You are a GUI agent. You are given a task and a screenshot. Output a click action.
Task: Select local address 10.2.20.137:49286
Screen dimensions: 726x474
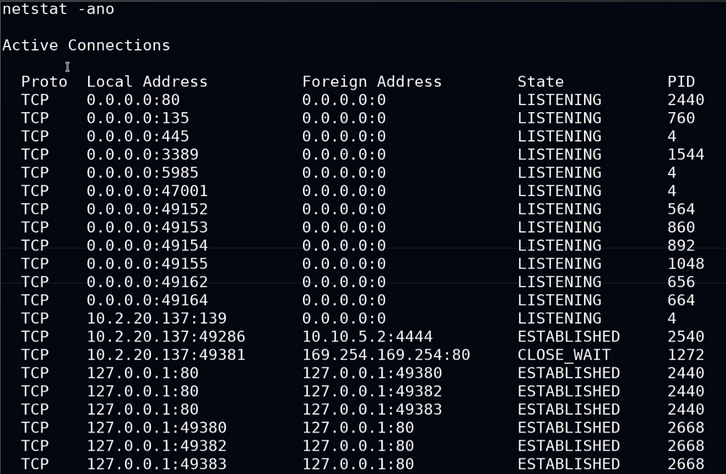pyautogui.click(x=166, y=336)
